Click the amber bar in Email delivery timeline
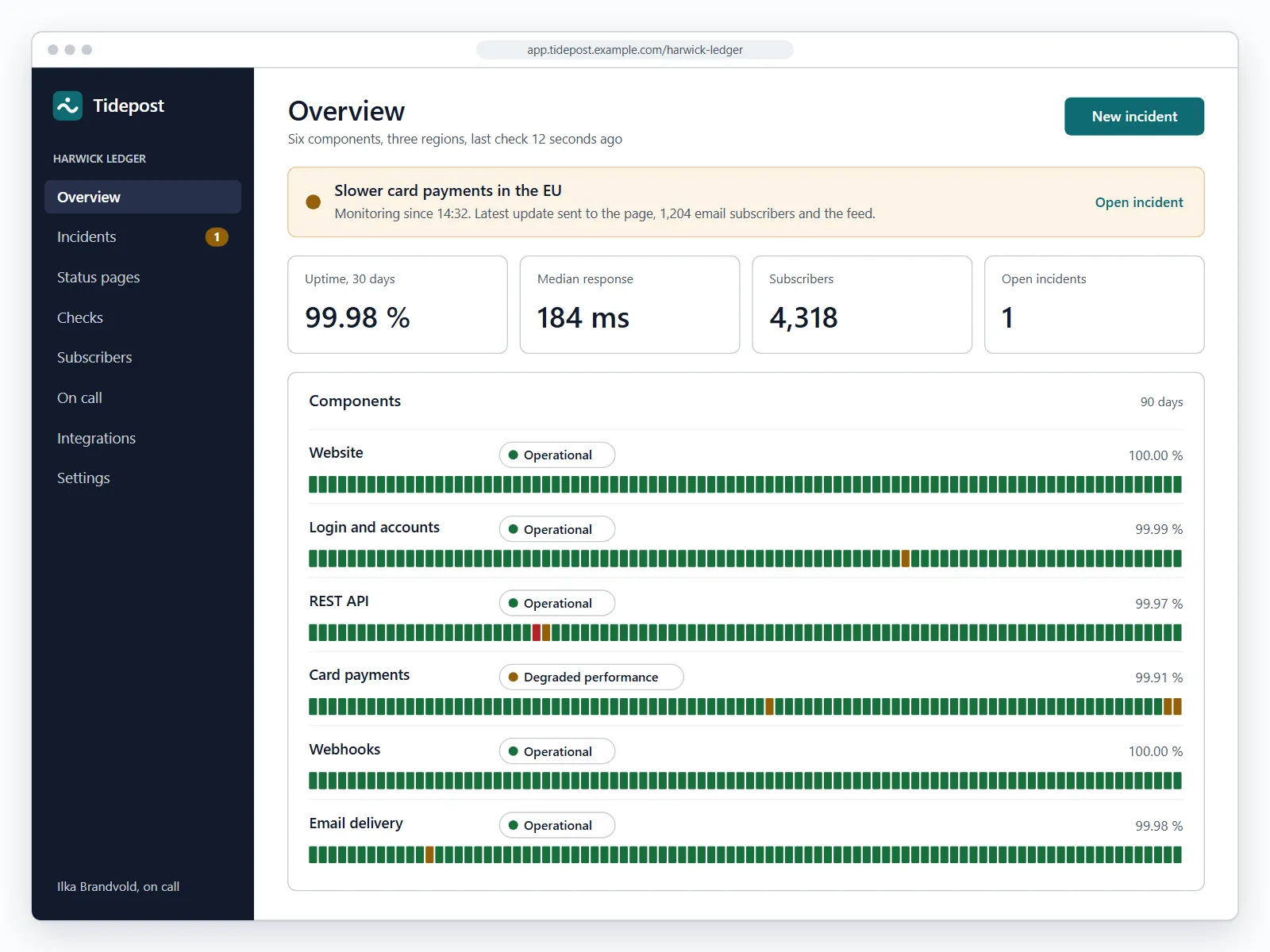1270x952 pixels. [429, 854]
